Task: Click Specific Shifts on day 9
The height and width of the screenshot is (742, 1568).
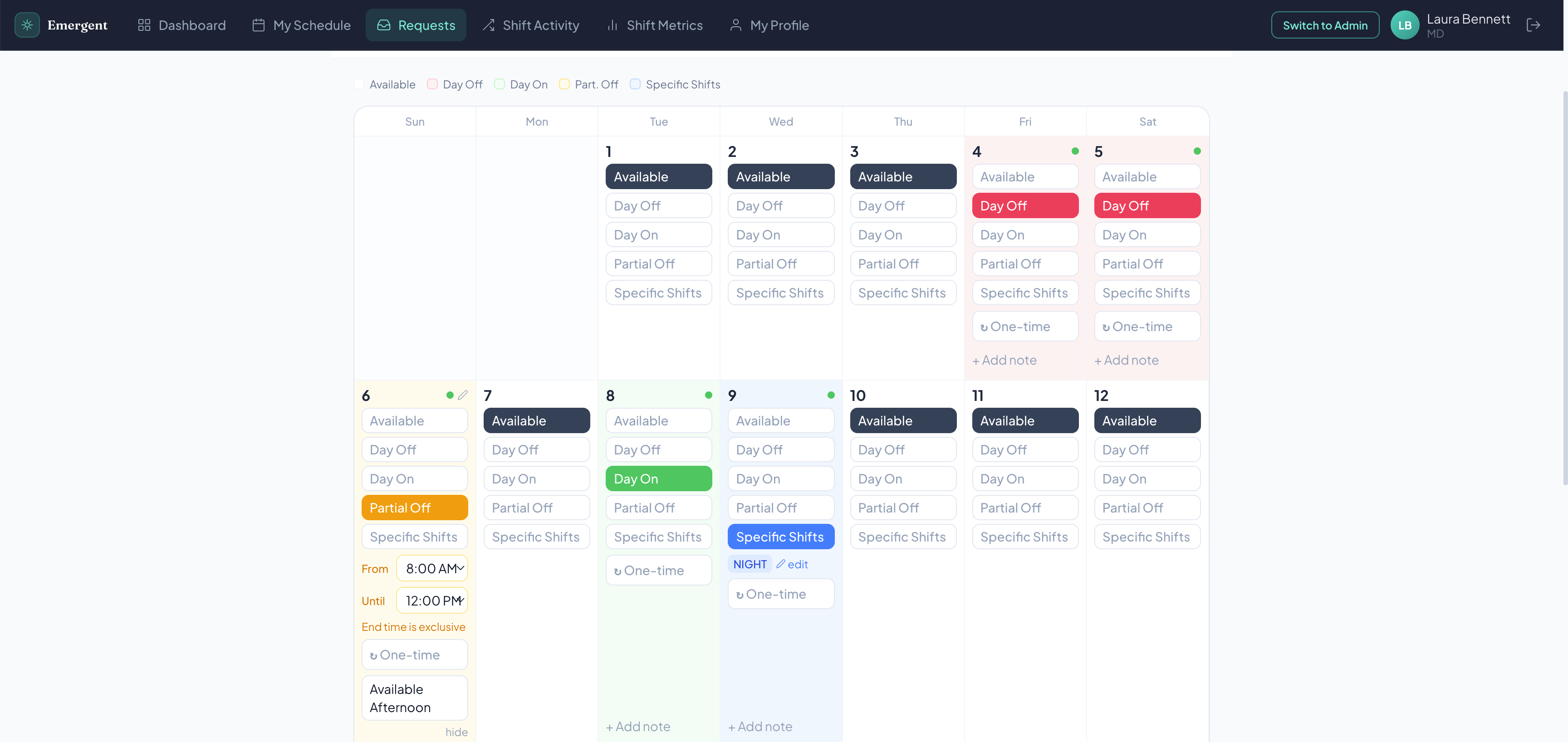Action: pos(781,537)
